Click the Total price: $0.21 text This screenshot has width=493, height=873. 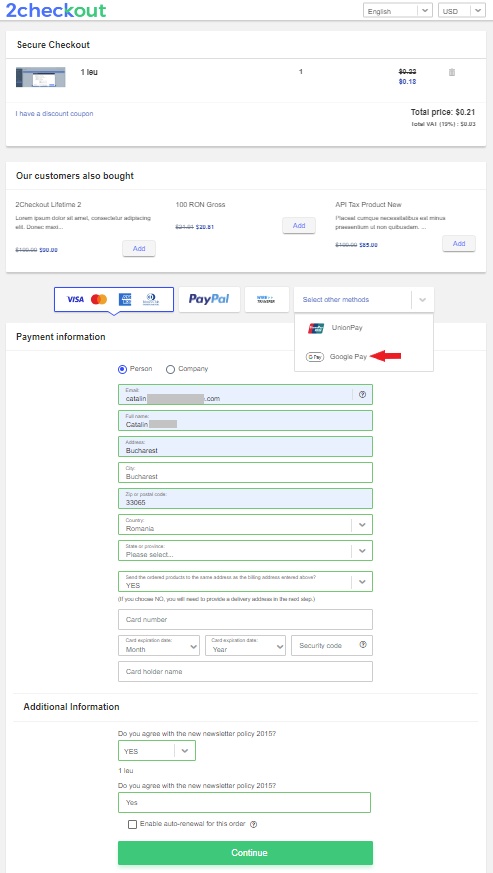(443, 112)
